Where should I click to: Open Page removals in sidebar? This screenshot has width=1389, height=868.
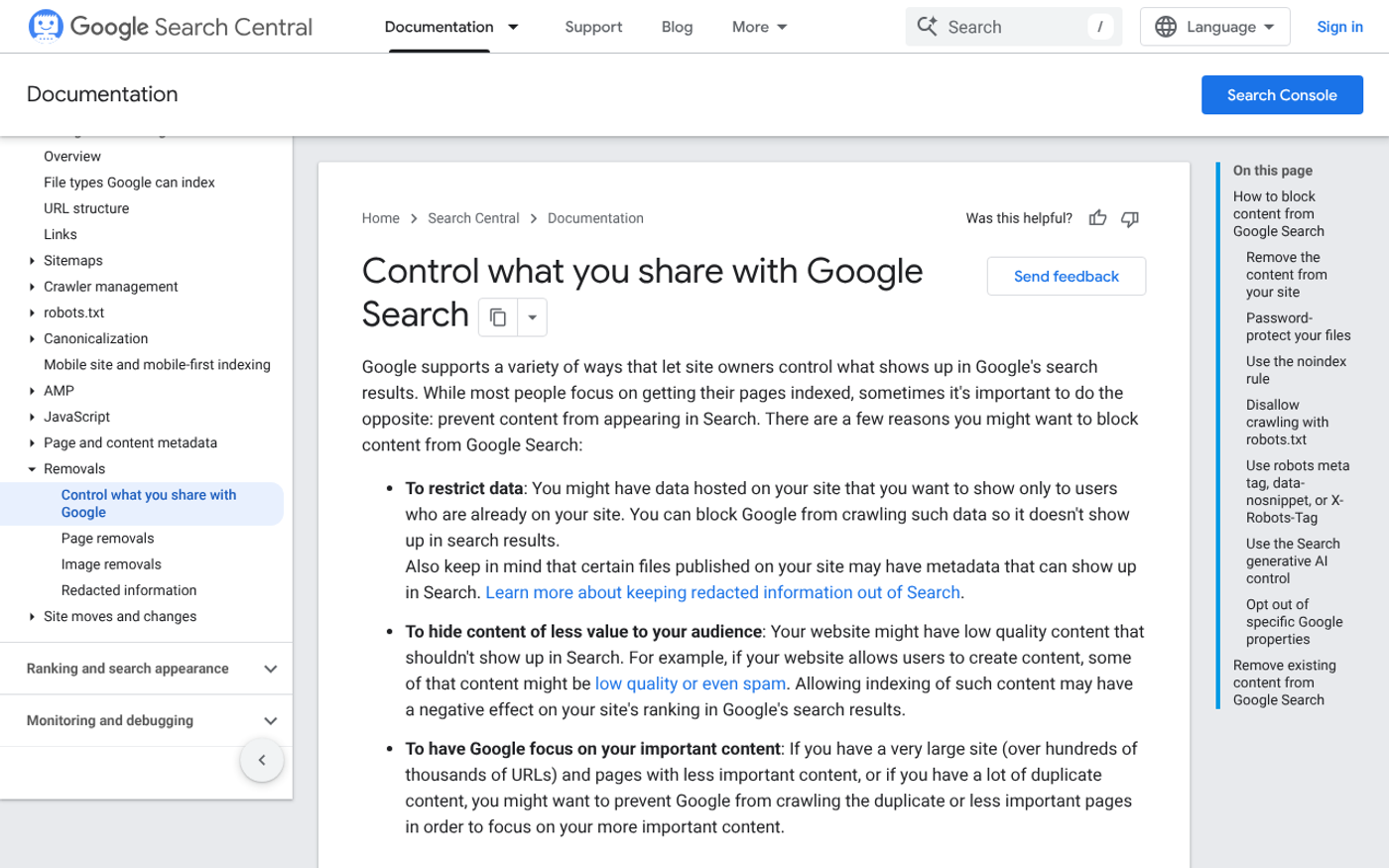pyautogui.click(x=107, y=539)
